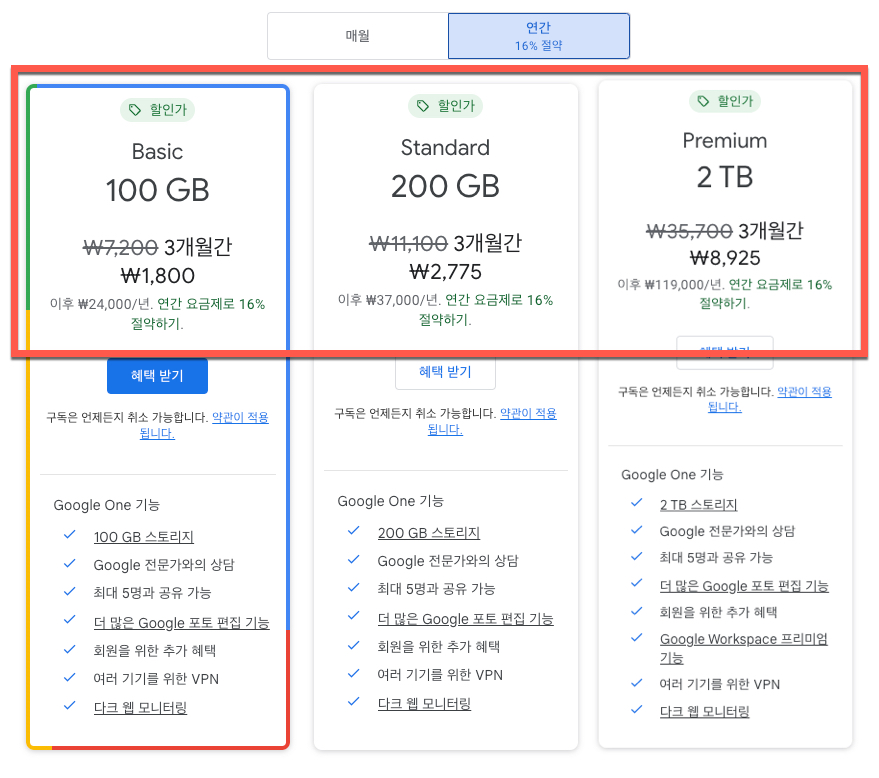The height and width of the screenshot is (778, 879).
Task: Click the 100 GB storage heading
Action: (x=158, y=189)
